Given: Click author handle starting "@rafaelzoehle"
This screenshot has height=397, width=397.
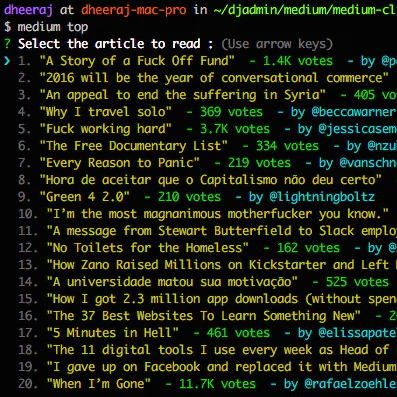Looking at the screenshot, I should coord(351,384).
